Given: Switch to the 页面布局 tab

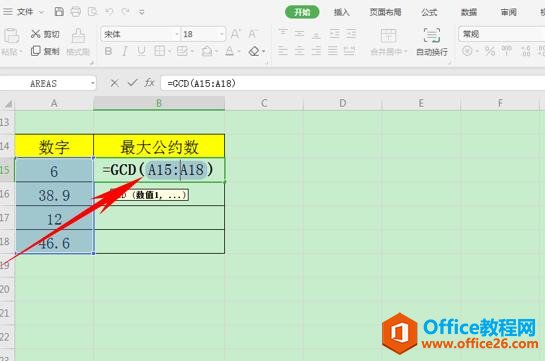Looking at the screenshot, I should 385,12.
